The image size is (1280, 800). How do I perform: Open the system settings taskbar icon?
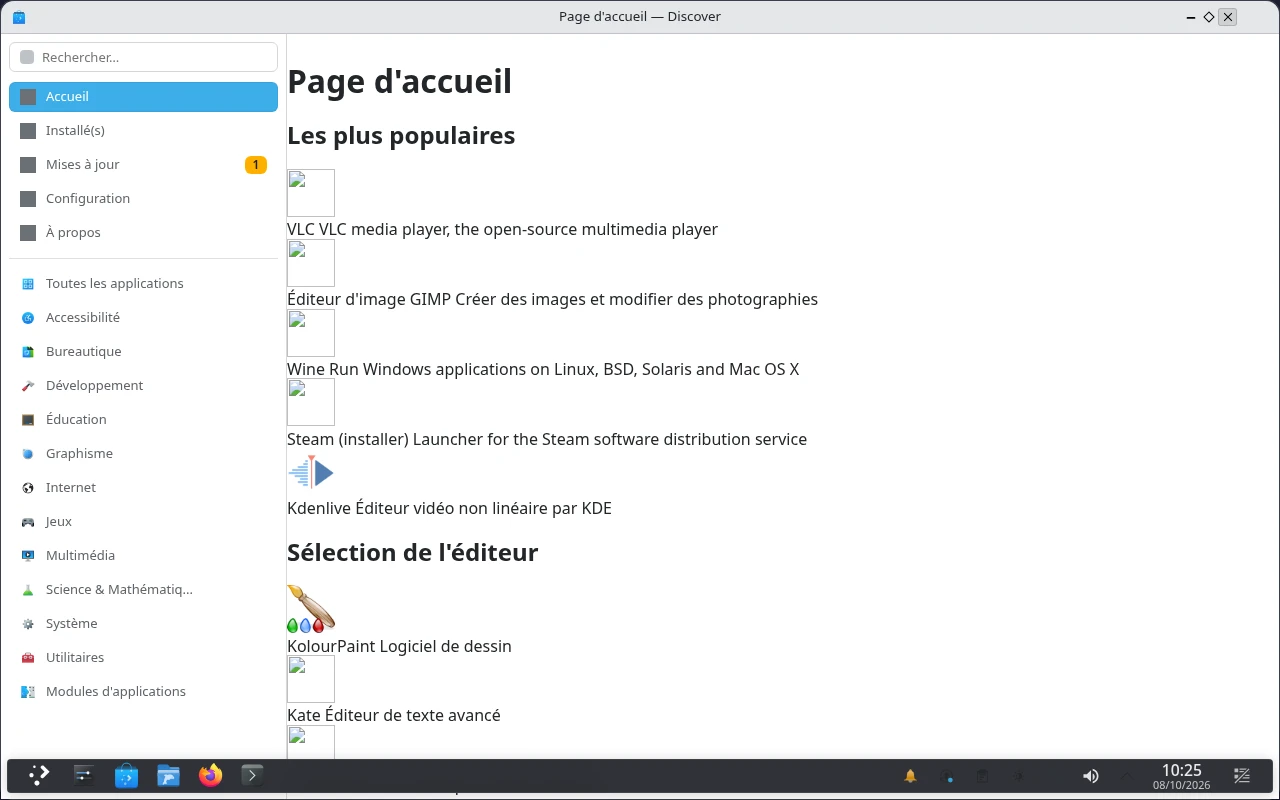(83, 775)
